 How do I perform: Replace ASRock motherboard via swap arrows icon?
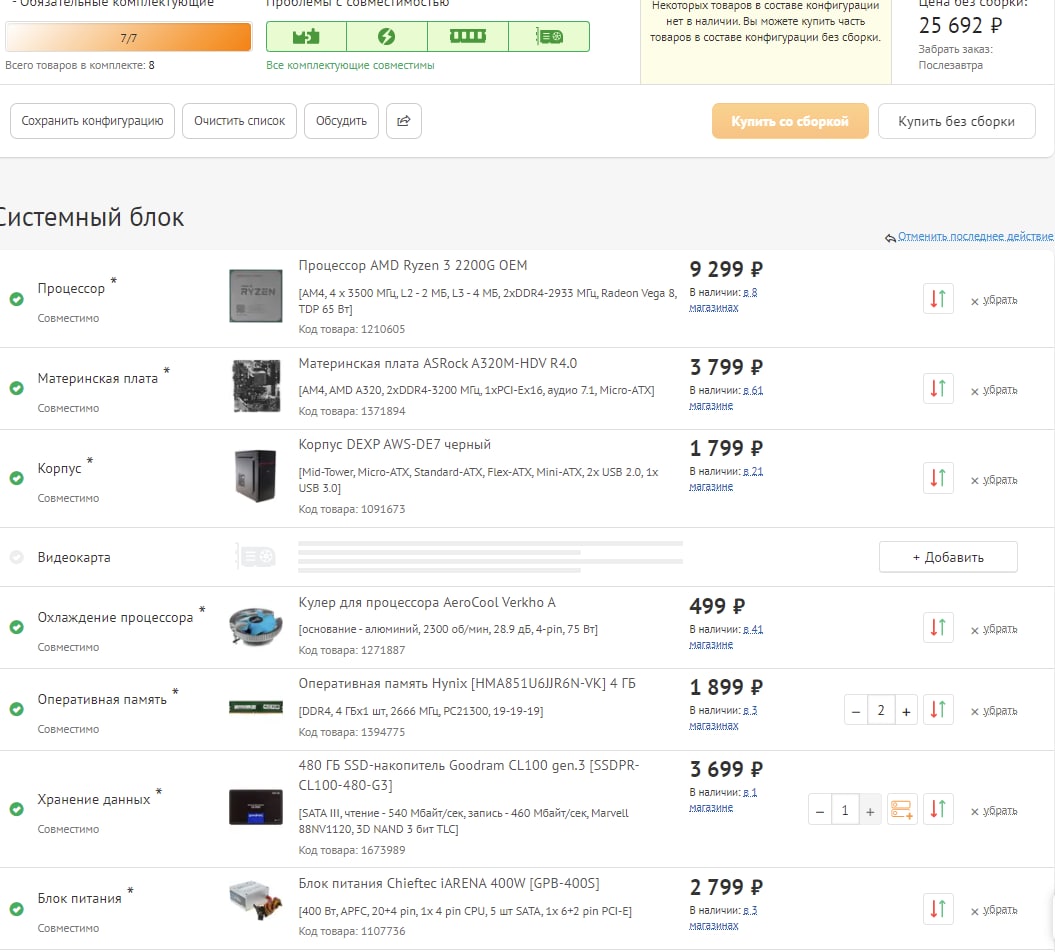coord(938,388)
